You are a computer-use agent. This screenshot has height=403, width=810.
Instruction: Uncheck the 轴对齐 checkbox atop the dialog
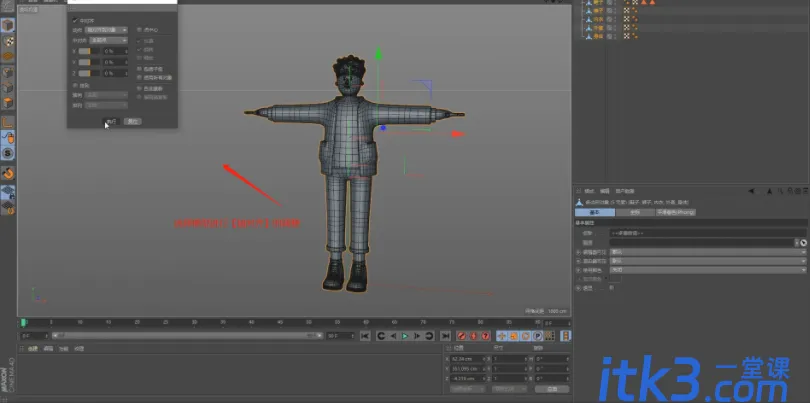click(75, 20)
